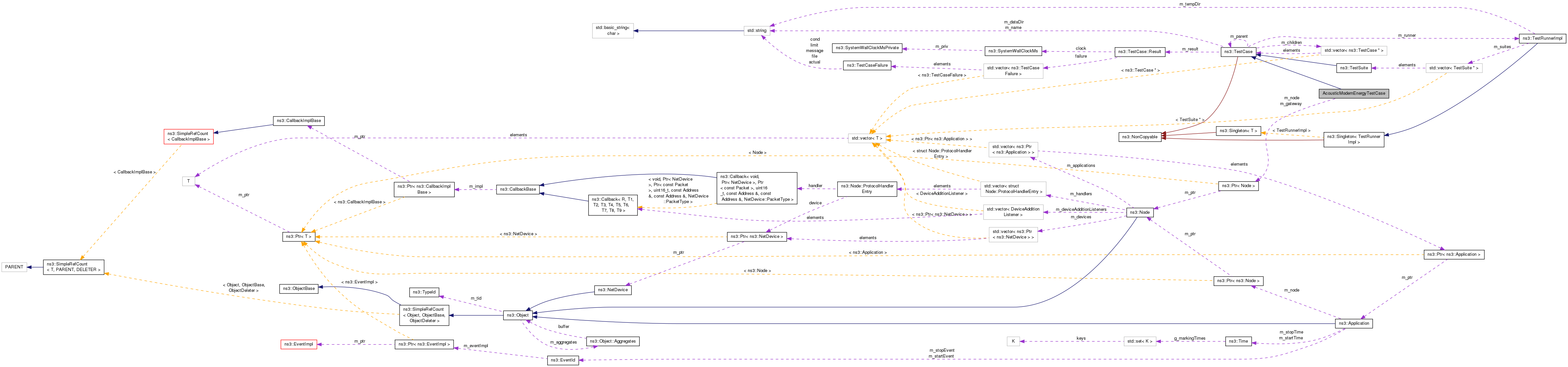Open the ns3::TestSuite class node
This screenshot has height=367, width=1568.
[x=1354, y=68]
